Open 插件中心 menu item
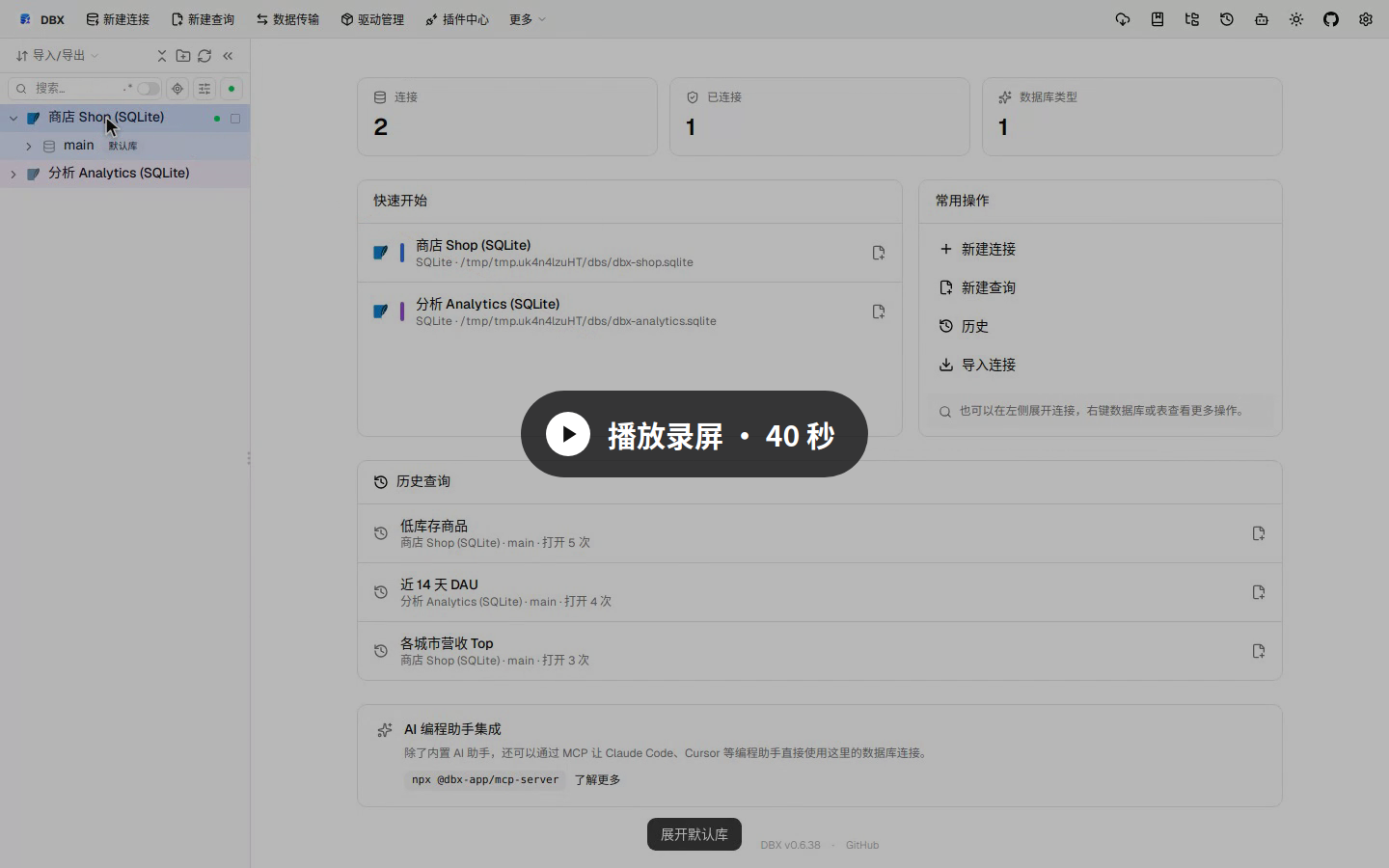The image size is (1389, 868). pos(457,19)
